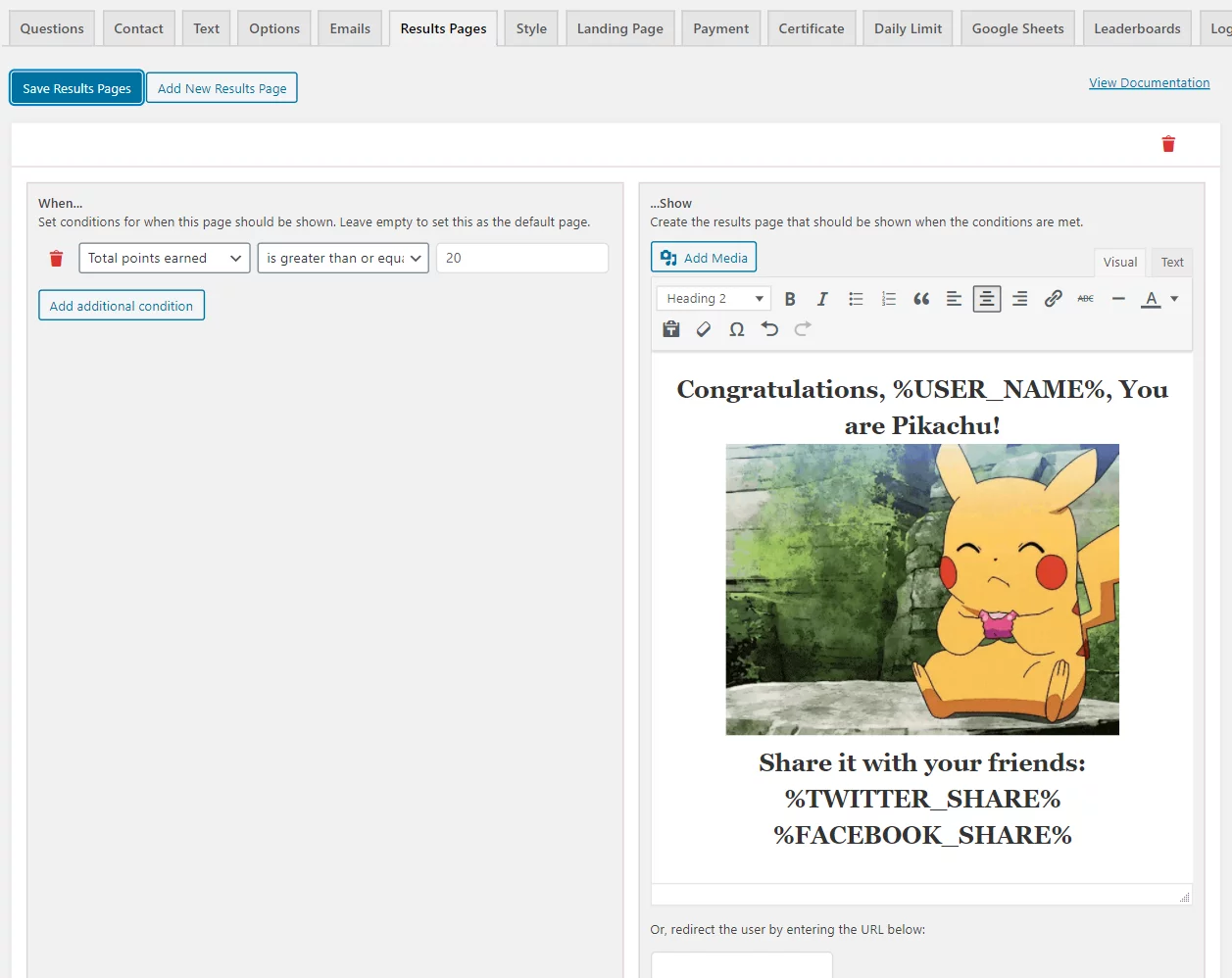
Task: Insert a link into the results text
Action: (1053, 298)
